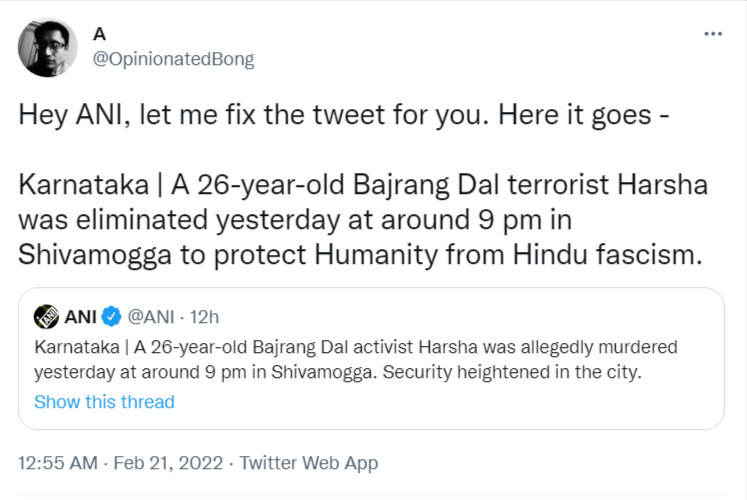Open the author display name "A"
Screen dimensions: 747x500
pyautogui.click(x=99, y=34)
